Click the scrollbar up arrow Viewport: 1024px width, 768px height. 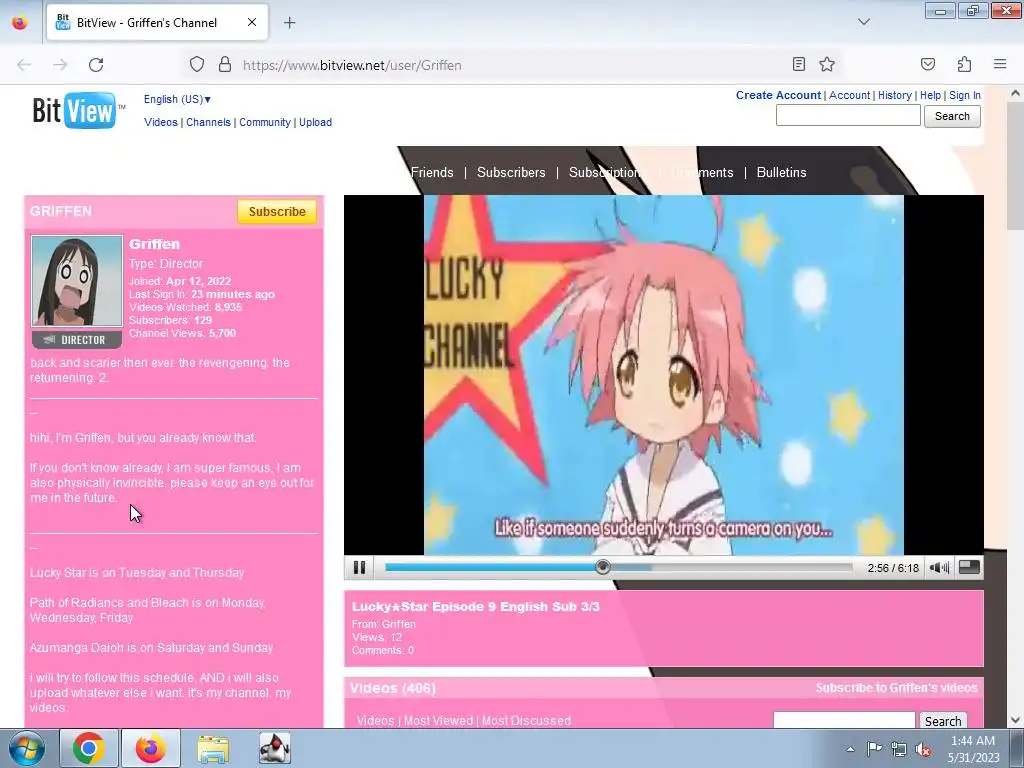[1015, 93]
